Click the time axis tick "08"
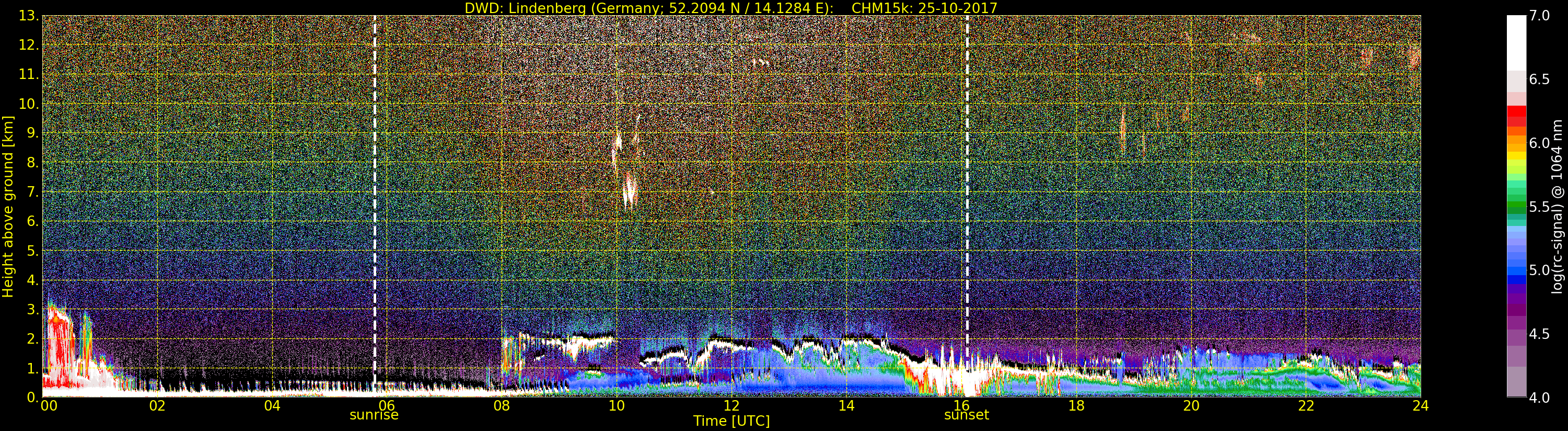The height and width of the screenshot is (431, 1568). pos(502,406)
